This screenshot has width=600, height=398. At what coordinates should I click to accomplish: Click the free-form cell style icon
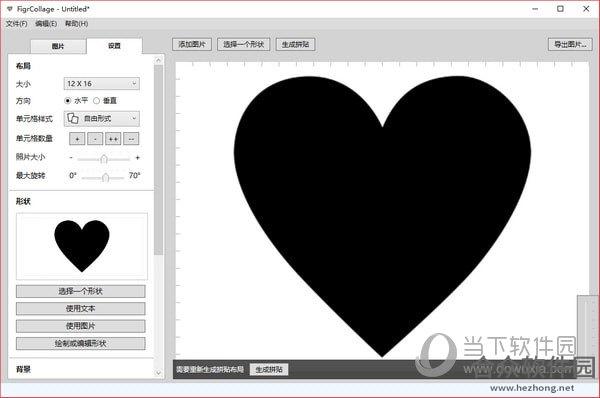[x=73, y=119]
